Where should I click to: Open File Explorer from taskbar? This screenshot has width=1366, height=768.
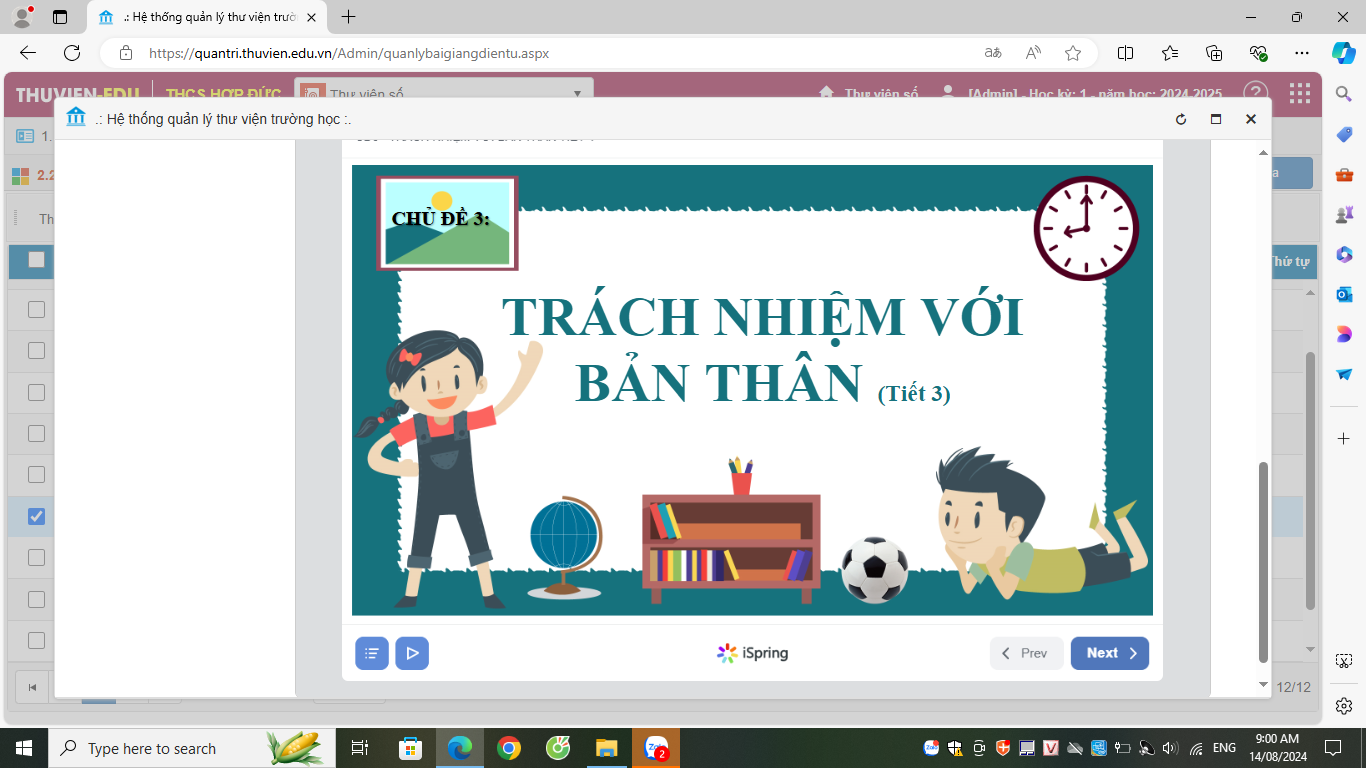point(607,748)
